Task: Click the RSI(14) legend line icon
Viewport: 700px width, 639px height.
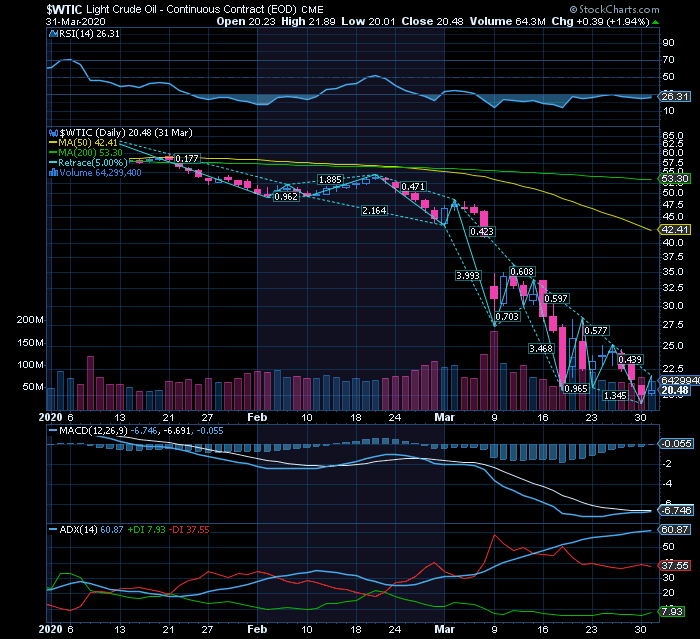Action: [x=54, y=33]
